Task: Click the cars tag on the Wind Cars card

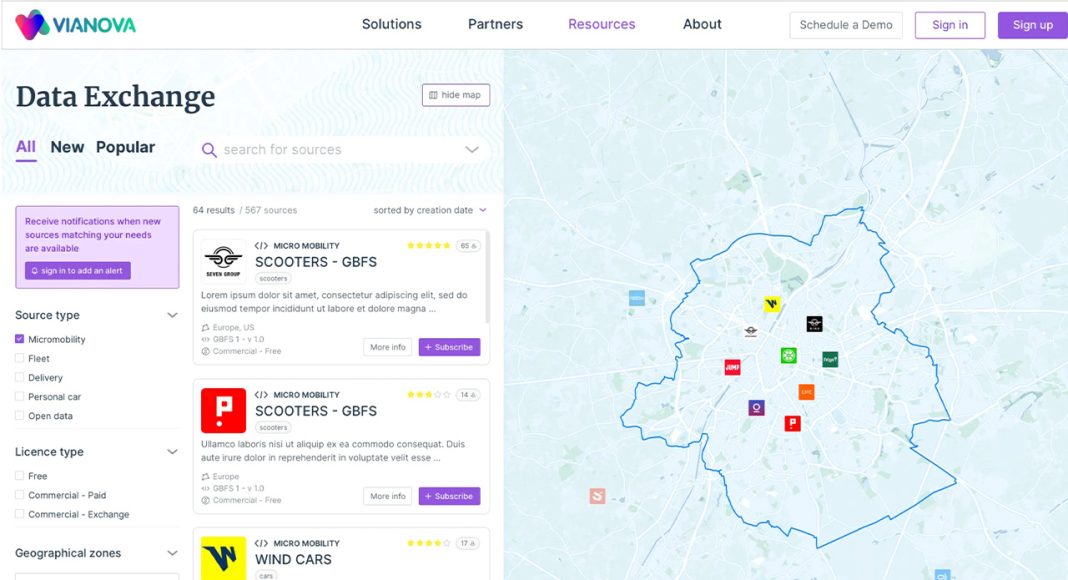Action: coord(266,576)
